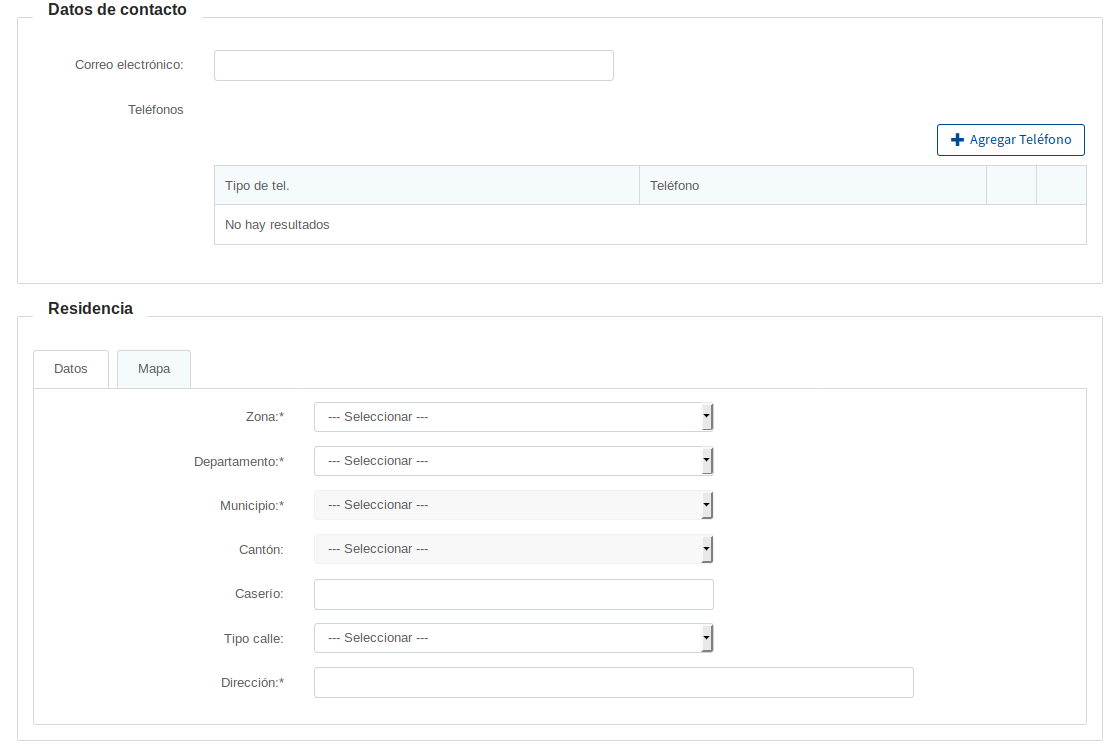Image resolution: width=1118 pixels, height=744 pixels.
Task: Click the Dirección field label
Action: point(252,683)
